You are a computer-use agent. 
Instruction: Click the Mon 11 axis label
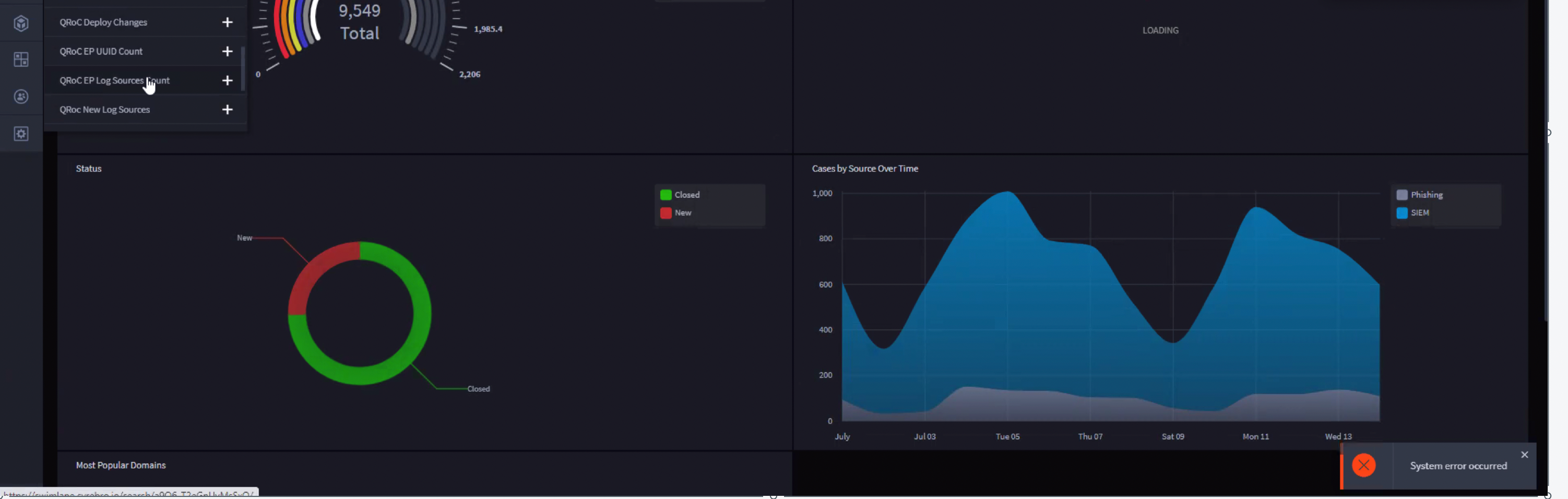tap(1255, 437)
